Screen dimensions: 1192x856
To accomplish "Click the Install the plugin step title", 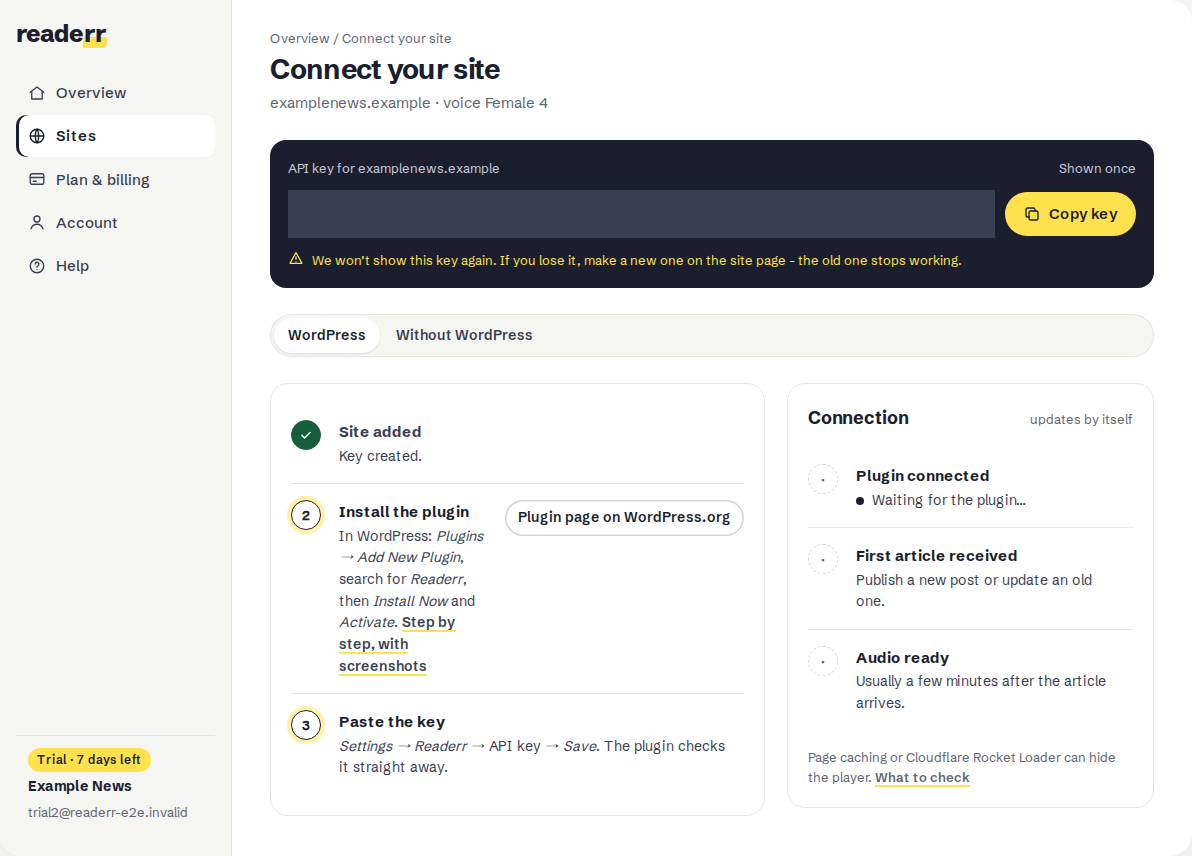I will (404, 512).
